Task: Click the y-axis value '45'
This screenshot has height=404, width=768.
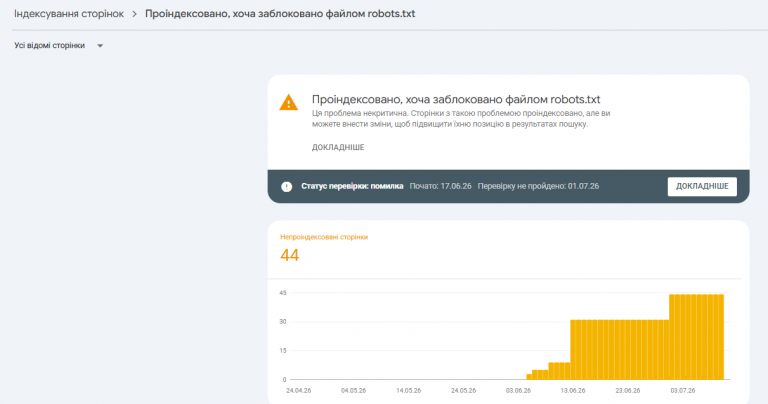Action: tap(283, 293)
